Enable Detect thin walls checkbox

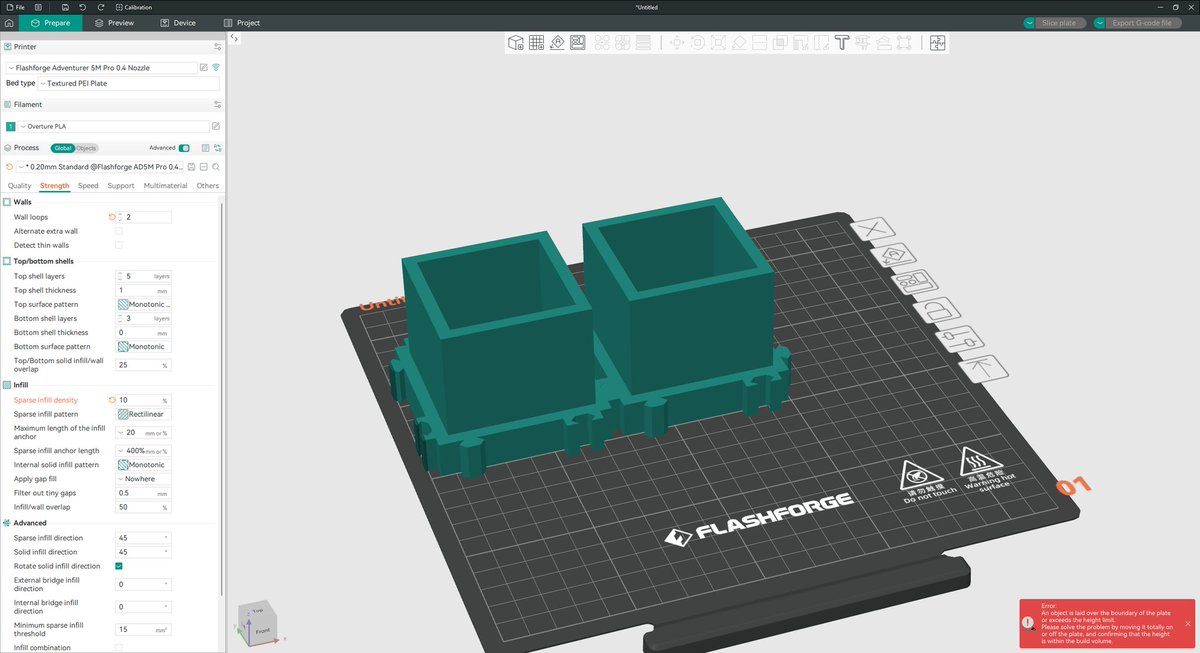coord(119,245)
